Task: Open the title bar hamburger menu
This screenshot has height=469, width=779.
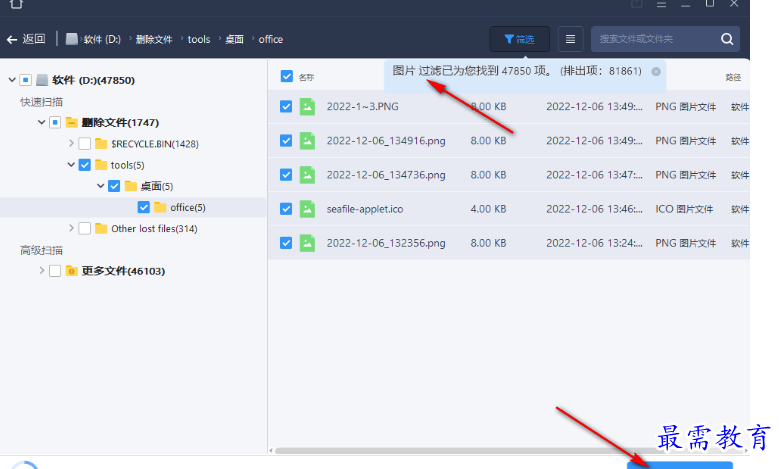Action: [x=661, y=4]
